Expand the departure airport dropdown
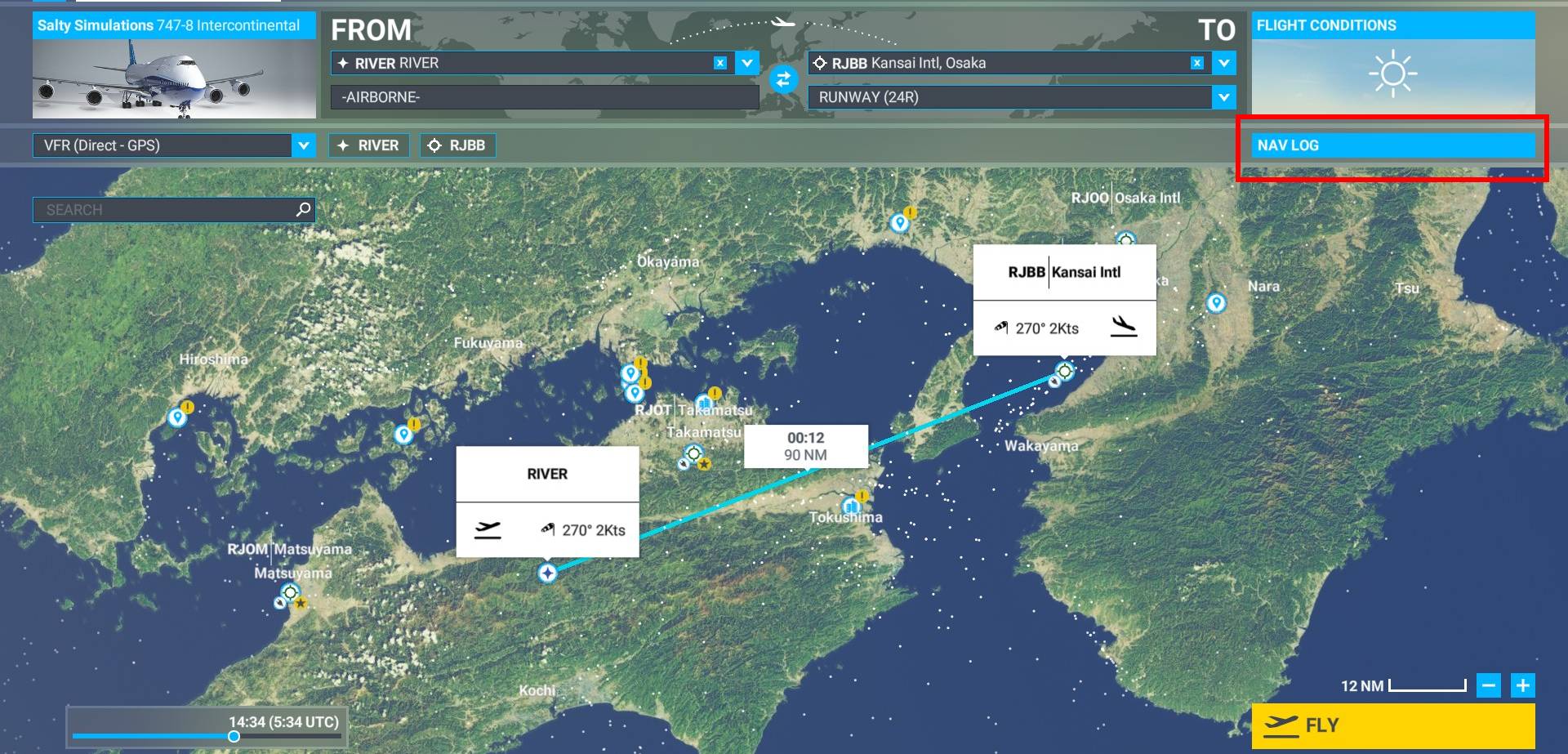The height and width of the screenshot is (754, 1568). pyautogui.click(x=746, y=63)
